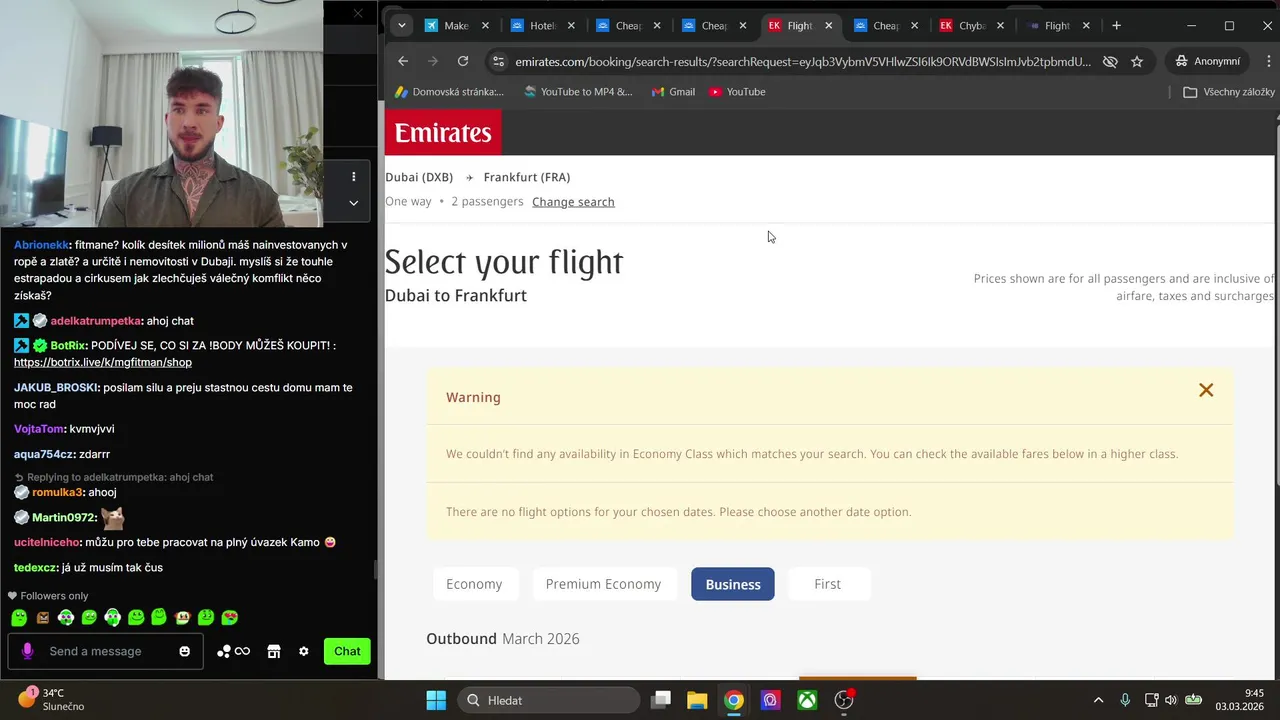This screenshot has width=1280, height=720.
Task: Open the Windows Start menu
Action: (436, 700)
